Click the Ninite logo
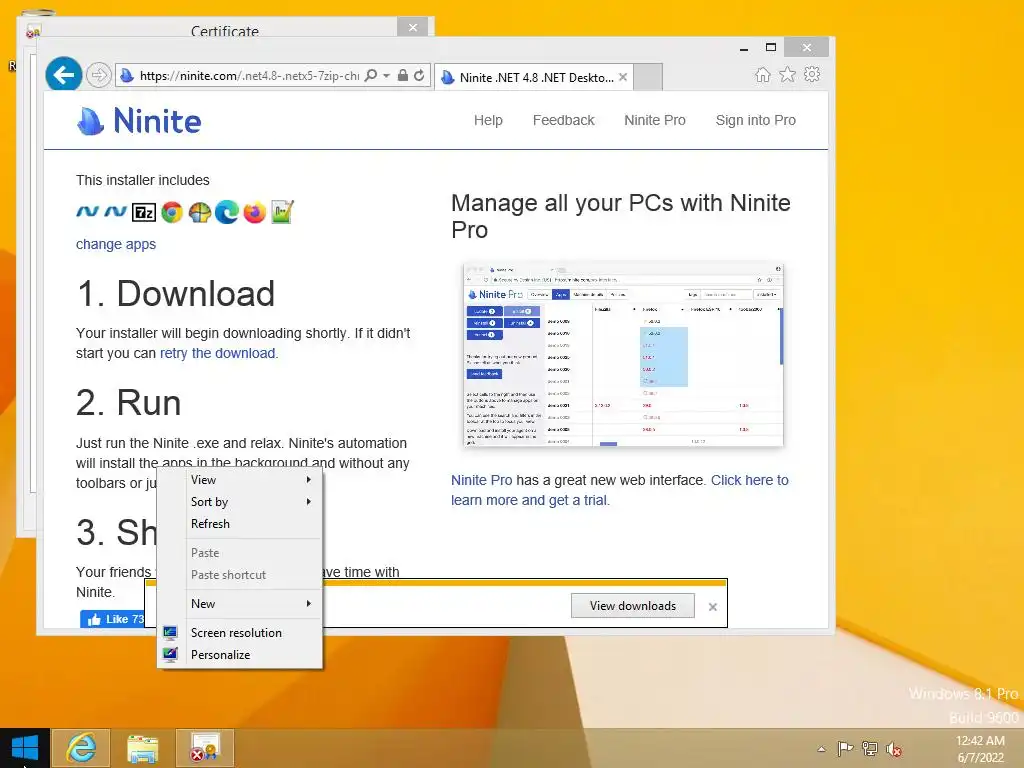The image size is (1024, 768). 139,121
